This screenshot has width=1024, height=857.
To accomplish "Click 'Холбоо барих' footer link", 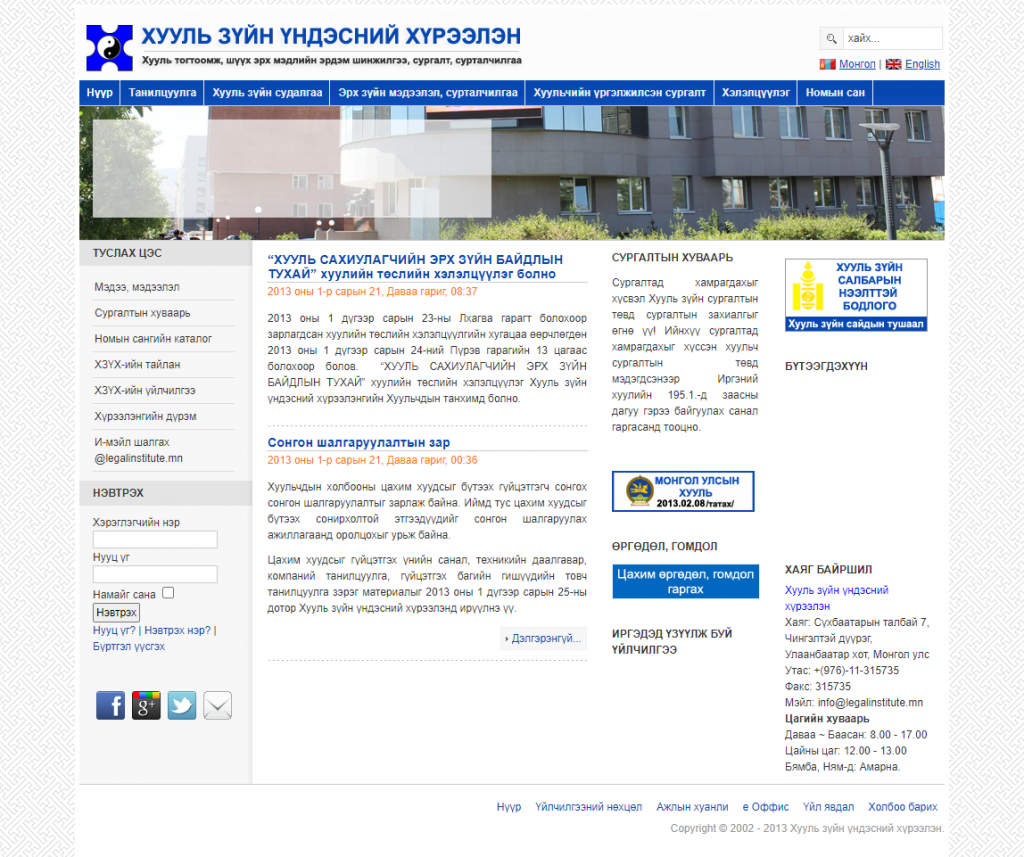I will click(902, 807).
